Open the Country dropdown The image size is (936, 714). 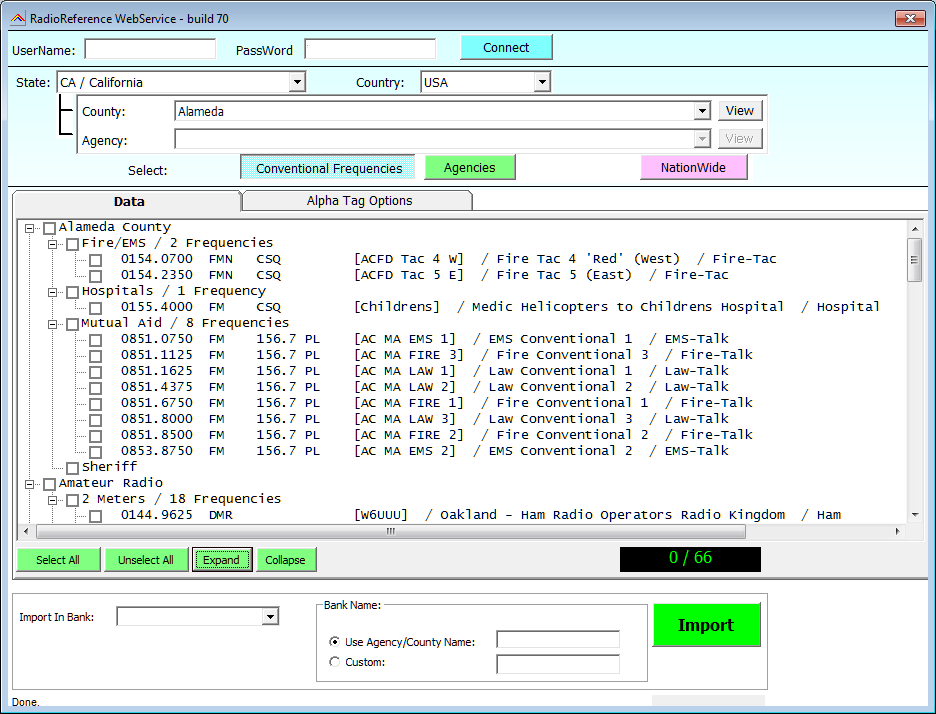(541, 82)
